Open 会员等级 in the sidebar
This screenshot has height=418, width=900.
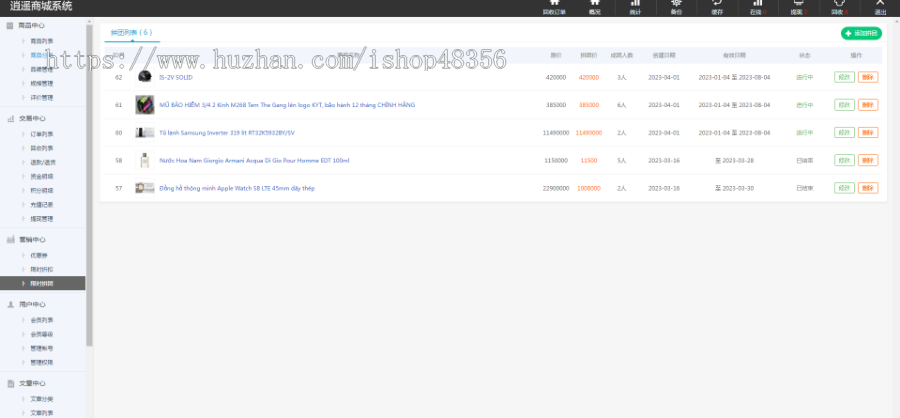point(41,334)
